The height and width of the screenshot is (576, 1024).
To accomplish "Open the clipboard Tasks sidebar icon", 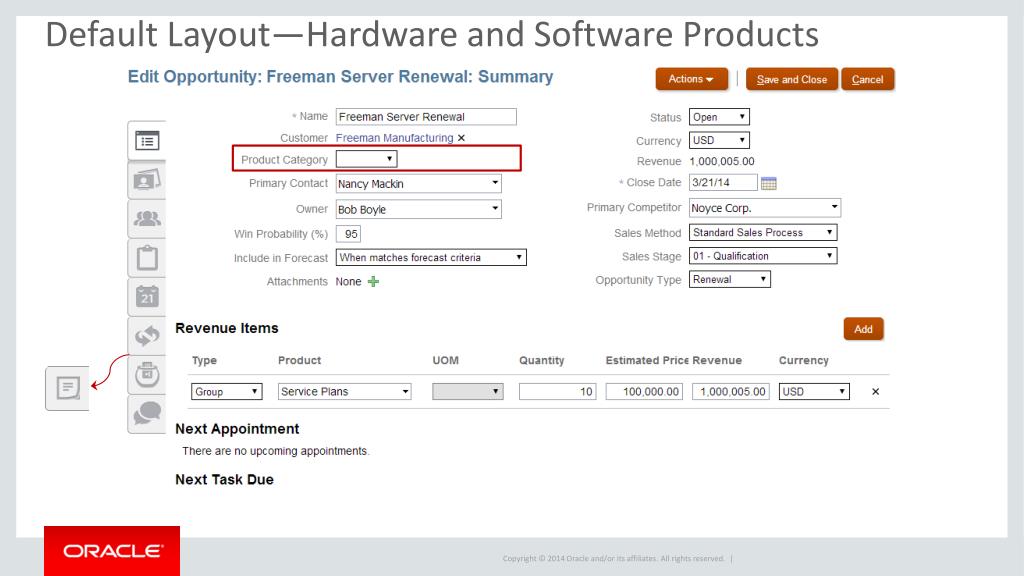I will coord(147,258).
